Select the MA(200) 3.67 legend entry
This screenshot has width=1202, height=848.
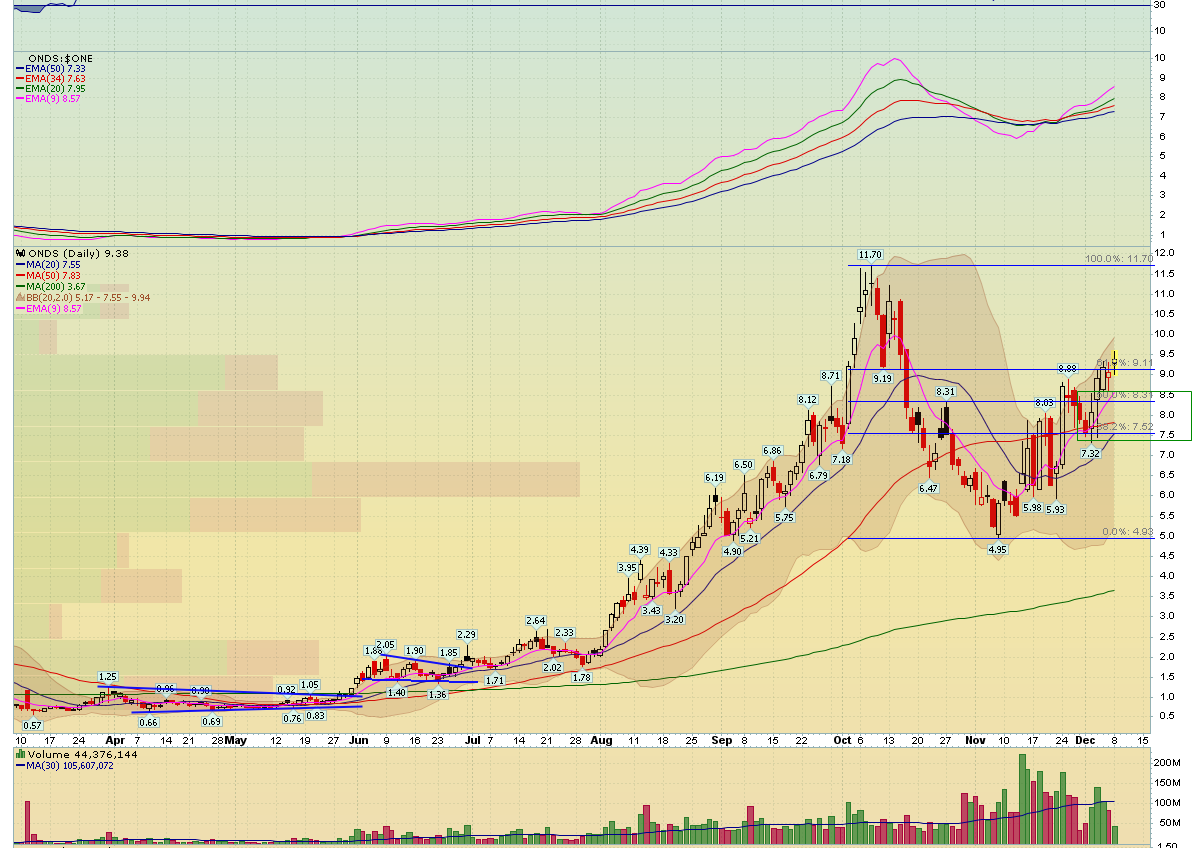pos(49,287)
